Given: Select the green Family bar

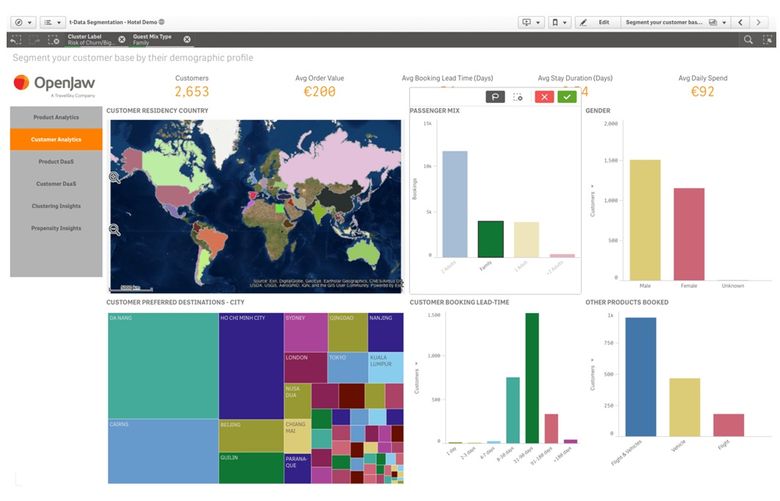Looking at the screenshot, I should pyautogui.click(x=490, y=239).
